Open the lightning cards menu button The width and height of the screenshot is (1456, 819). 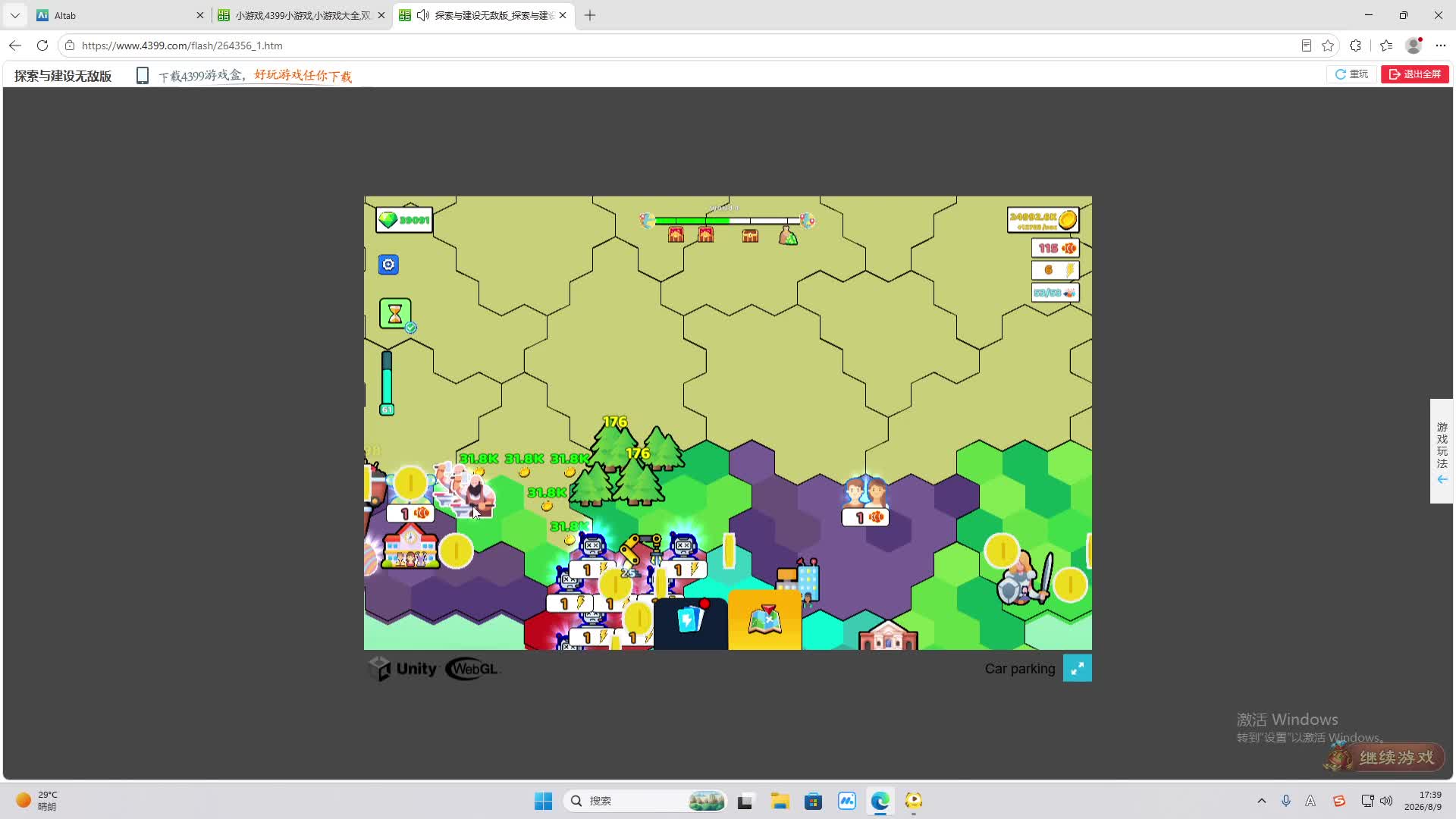coord(690,623)
